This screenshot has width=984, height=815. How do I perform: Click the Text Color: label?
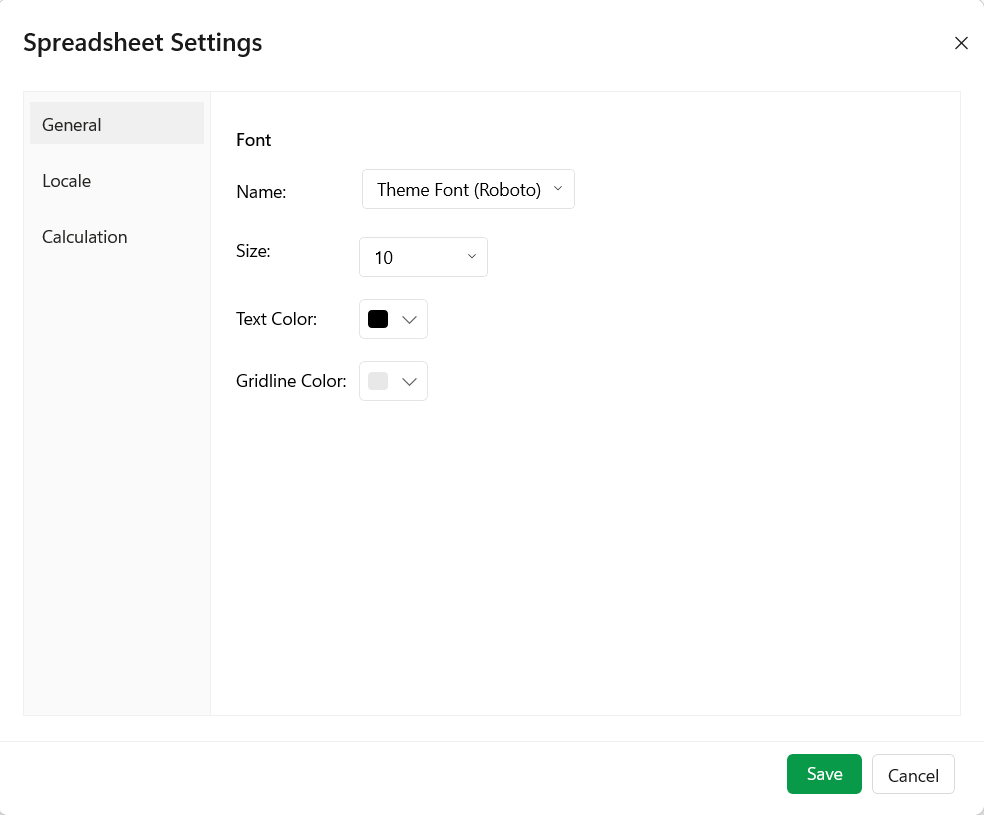pyautogui.click(x=276, y=319)
